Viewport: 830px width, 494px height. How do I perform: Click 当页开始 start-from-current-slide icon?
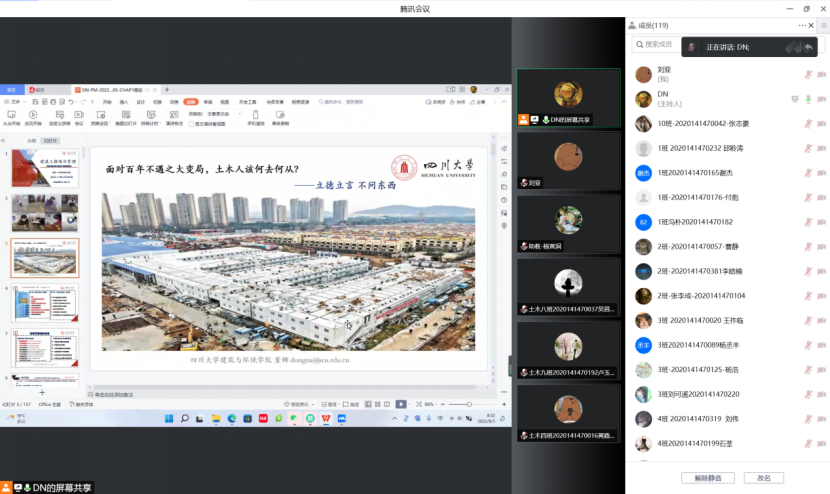(x=33, y=115)
